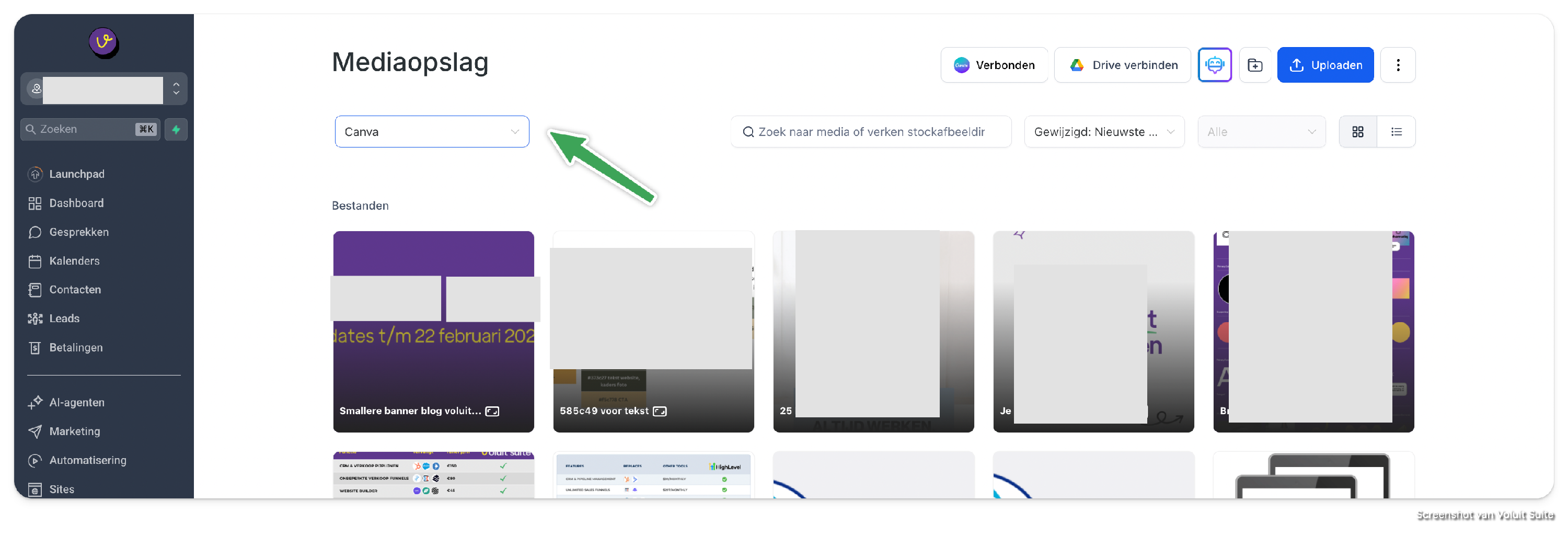Open the HighLevel comparison table thumbnail
Viewport: 1568px width, 535px height.
(653, 475)
